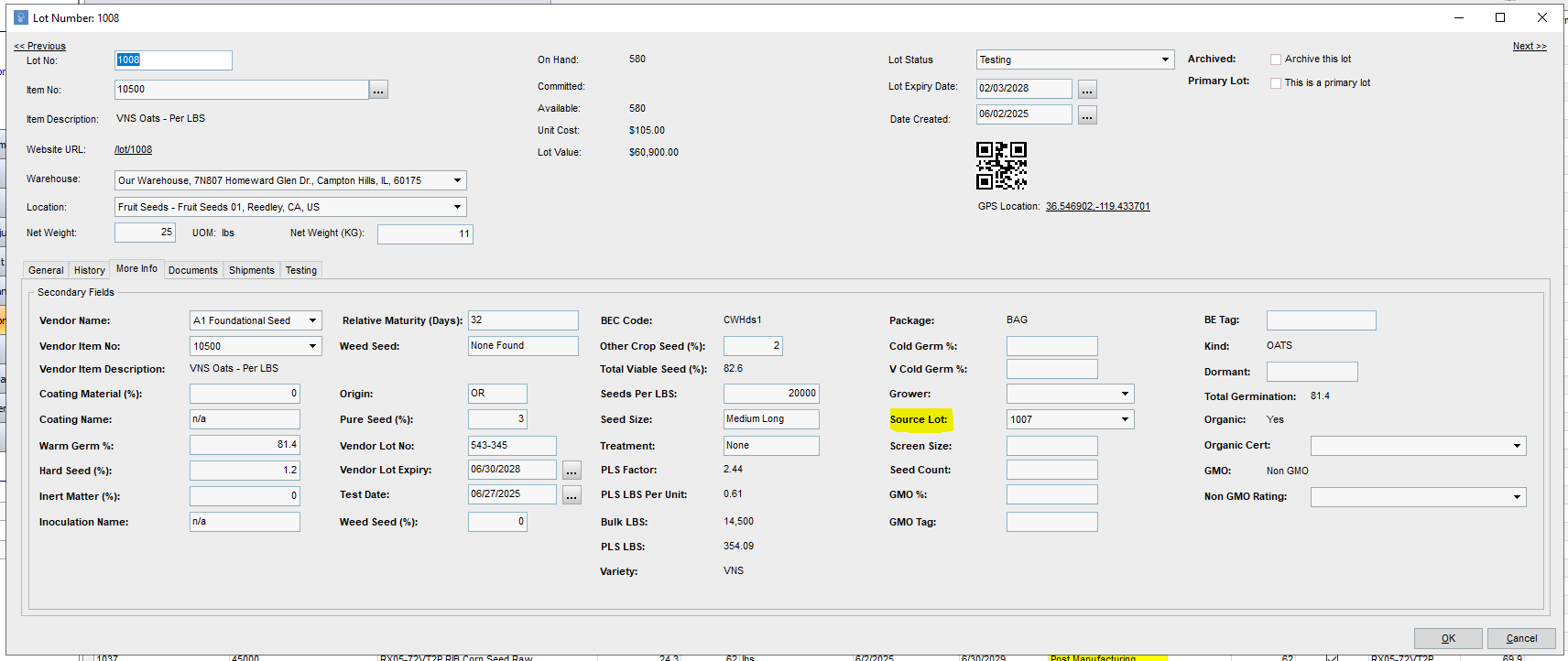Switch to the Testing tab

pyautogui.click(x=301, y=270)
